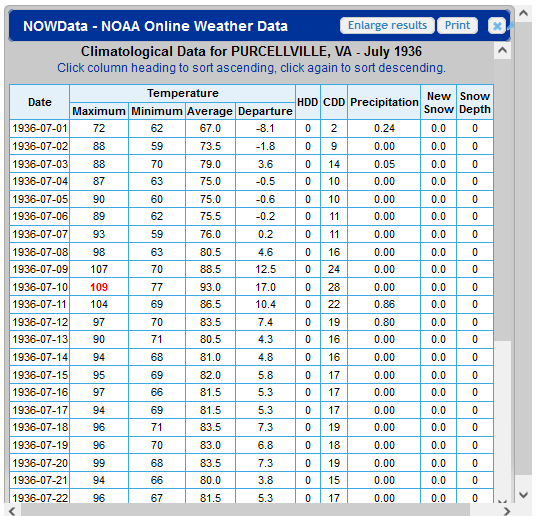The image size is (538, 516).
Task: Click precipitation value 0.24 on July 1
Action: tap(384, 128)
